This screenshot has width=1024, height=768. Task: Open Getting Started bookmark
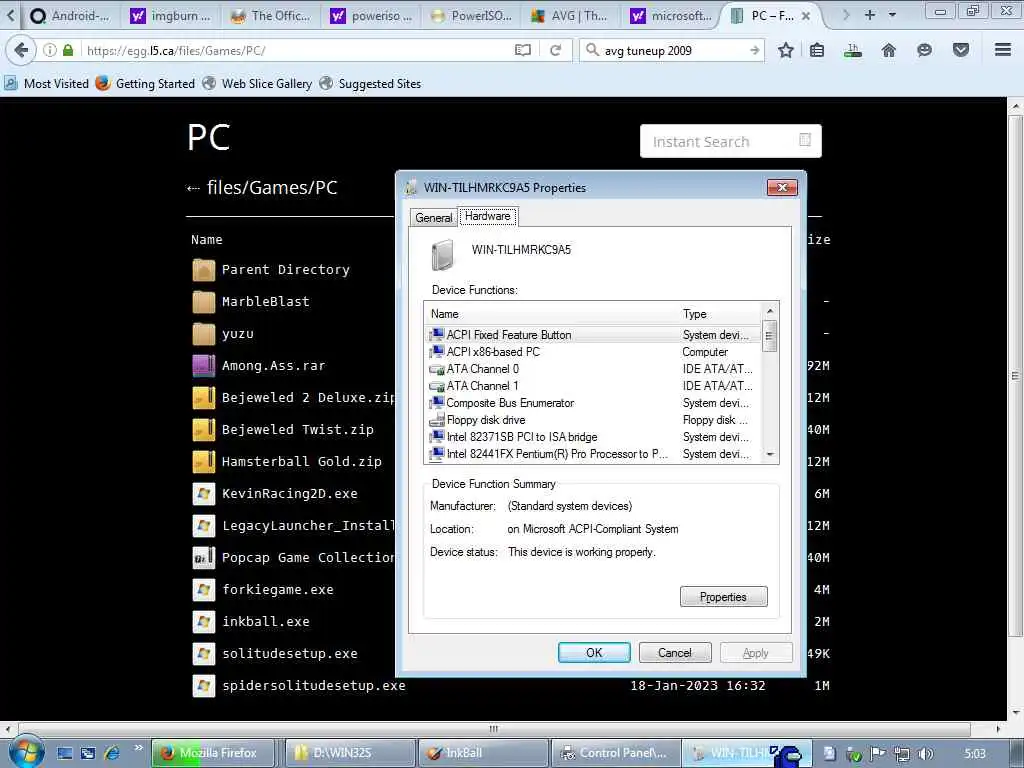145,84
